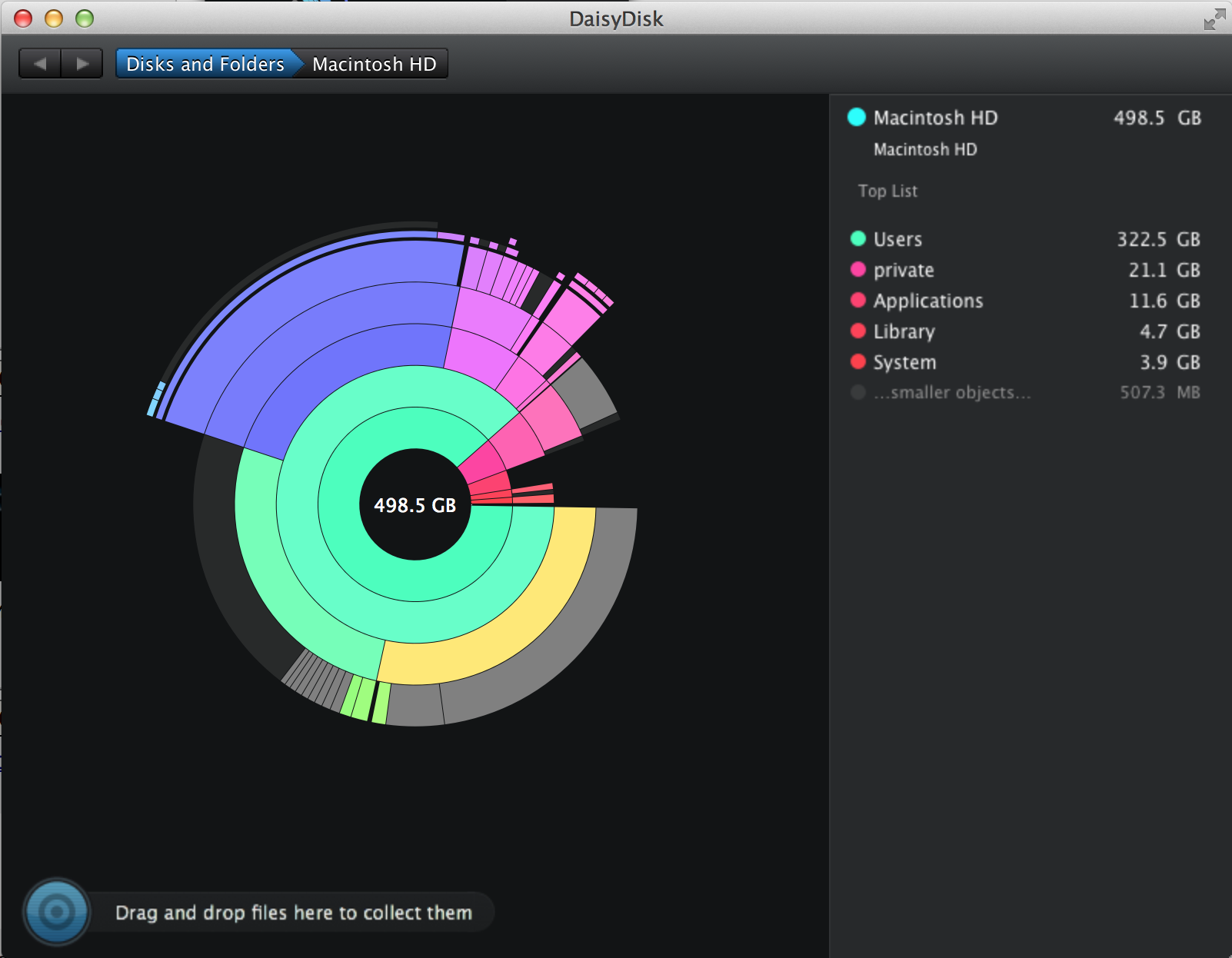Open Disks and Folders breadcrumb

click(x=205, y=64)
